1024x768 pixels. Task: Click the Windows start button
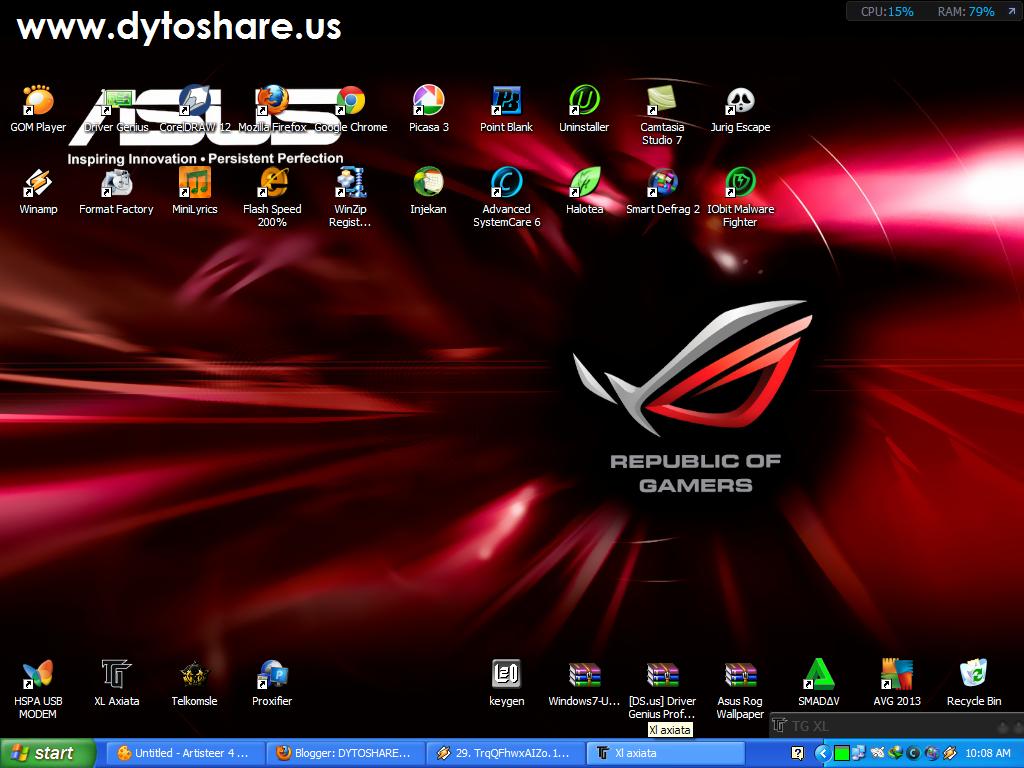pos(47,753)
